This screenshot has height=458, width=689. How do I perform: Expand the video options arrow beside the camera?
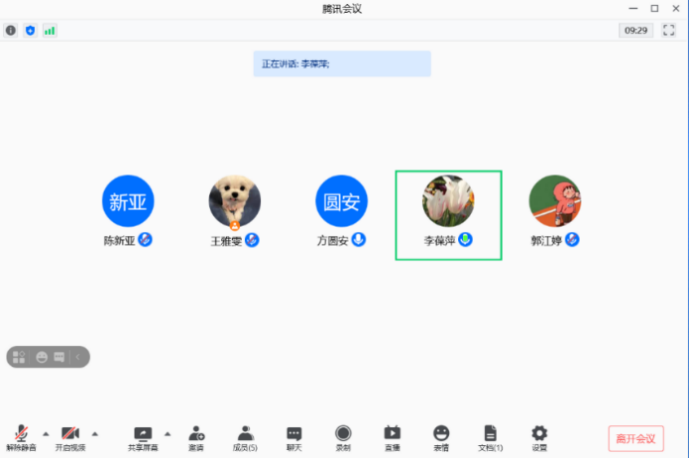point(95,434)
